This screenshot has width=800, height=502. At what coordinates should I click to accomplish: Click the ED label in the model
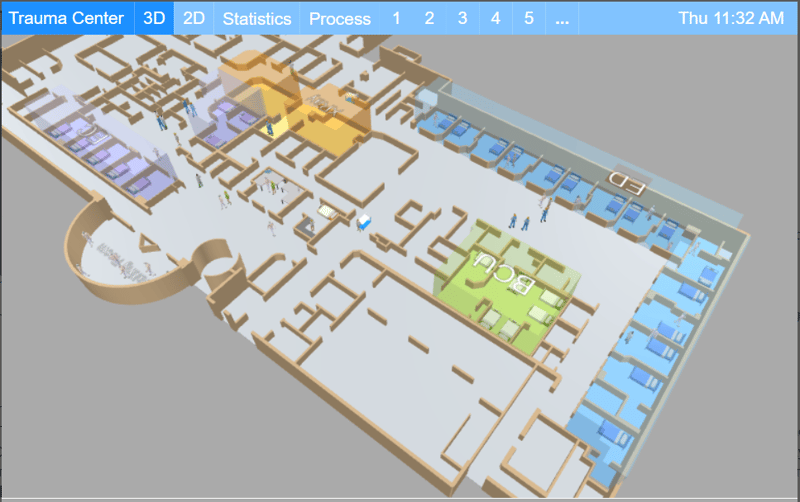pos(626,182)
